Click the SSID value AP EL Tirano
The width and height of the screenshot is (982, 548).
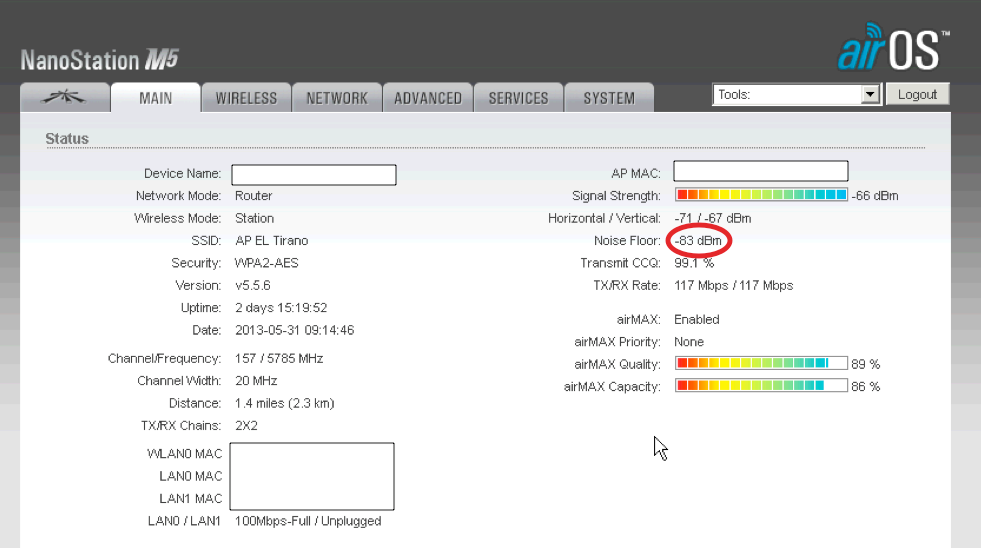(271, 241)
